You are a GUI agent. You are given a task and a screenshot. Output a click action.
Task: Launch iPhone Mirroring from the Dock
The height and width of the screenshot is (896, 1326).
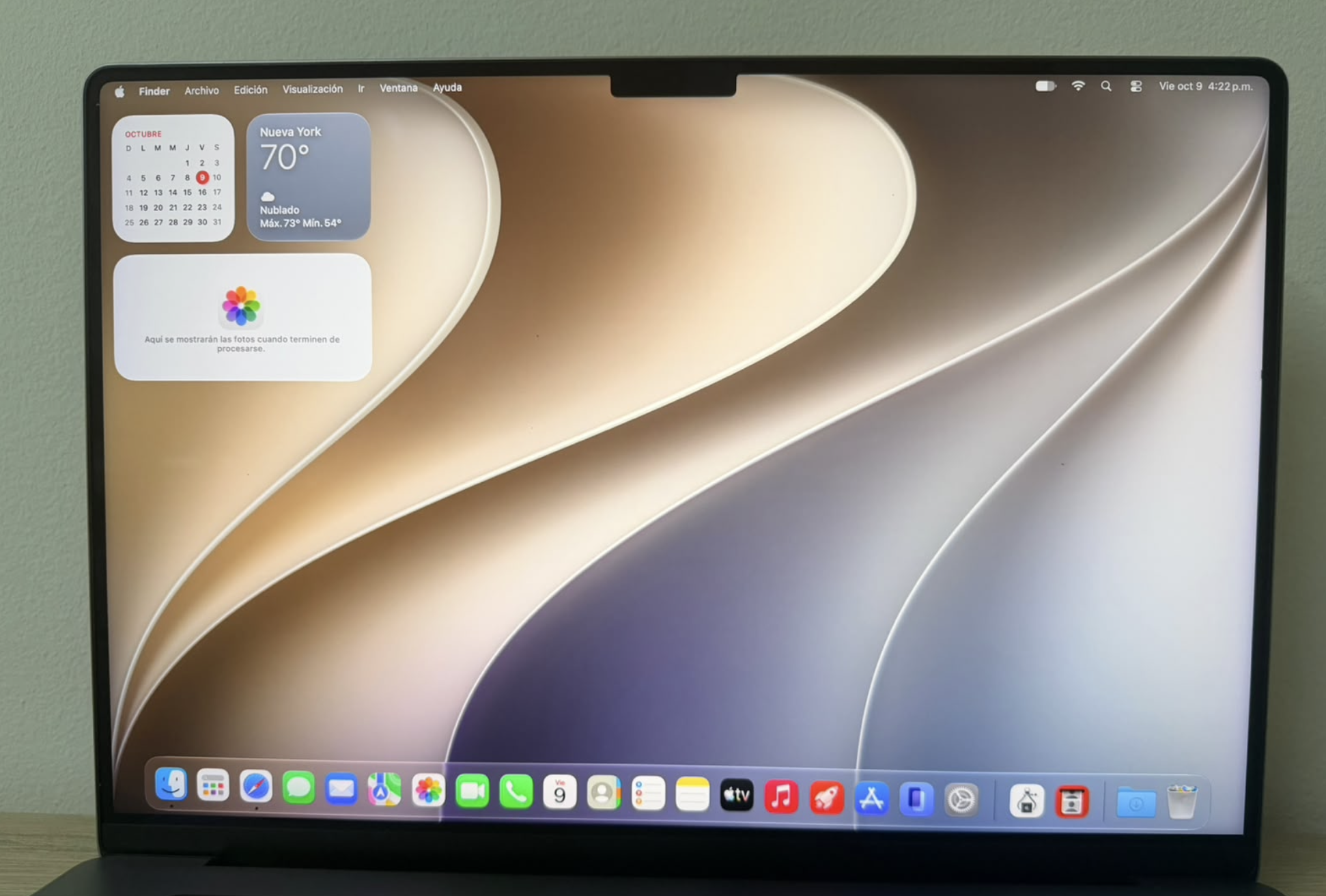point(916,799)
